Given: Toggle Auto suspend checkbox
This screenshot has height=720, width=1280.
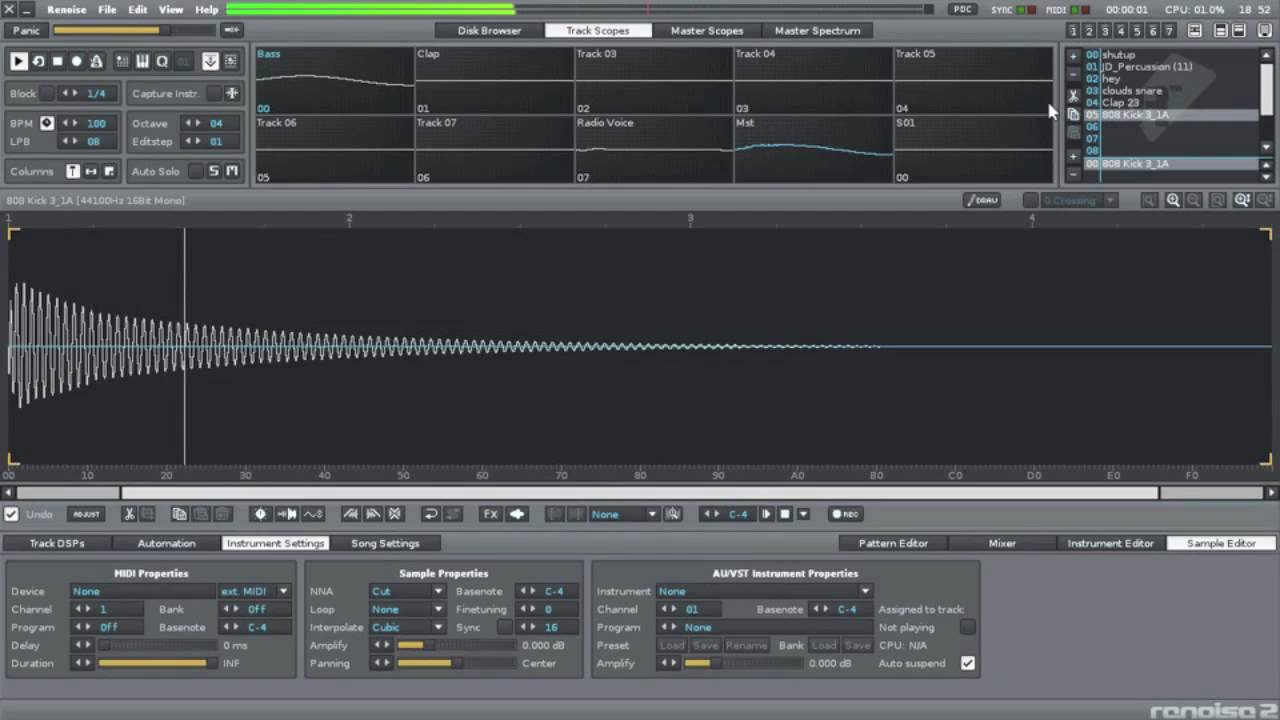Looking at the screenshot, I should [968, 663].
